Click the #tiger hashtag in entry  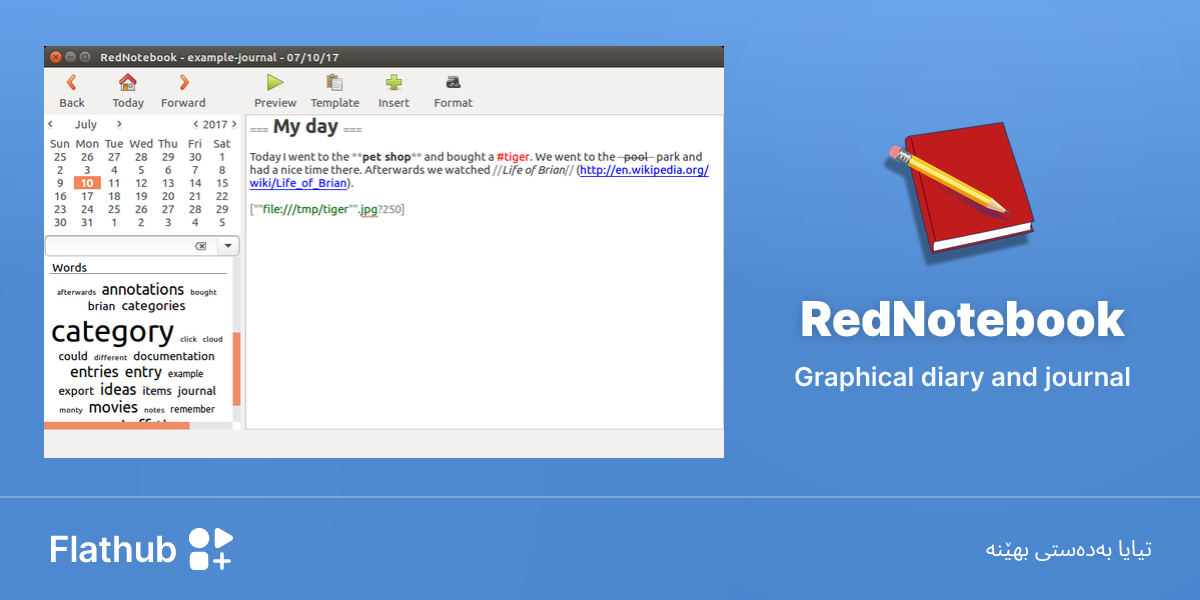click(513, 157)
